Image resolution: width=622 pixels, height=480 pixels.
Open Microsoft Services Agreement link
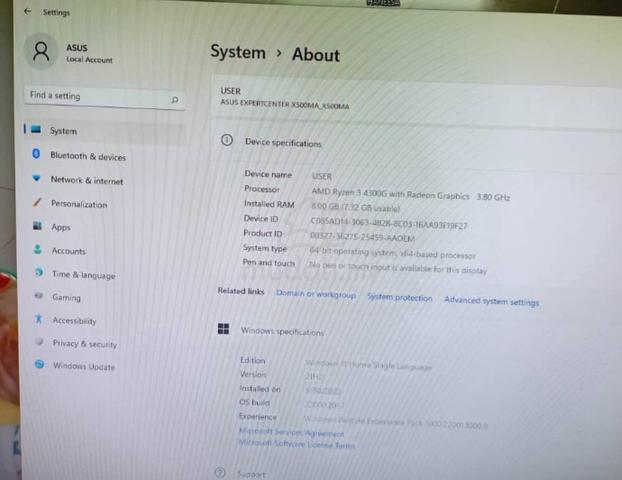pyautogui.click(x=292, y=432)
